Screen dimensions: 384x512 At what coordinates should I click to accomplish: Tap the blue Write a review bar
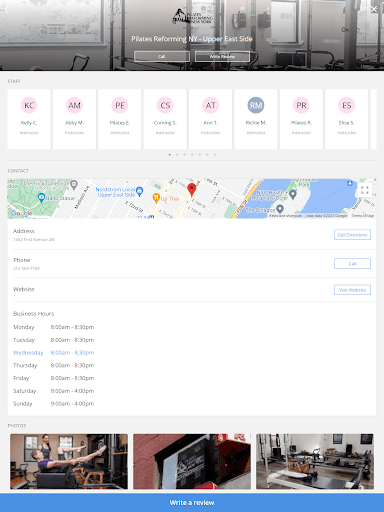pyautogui.click(x=192, y=503)
